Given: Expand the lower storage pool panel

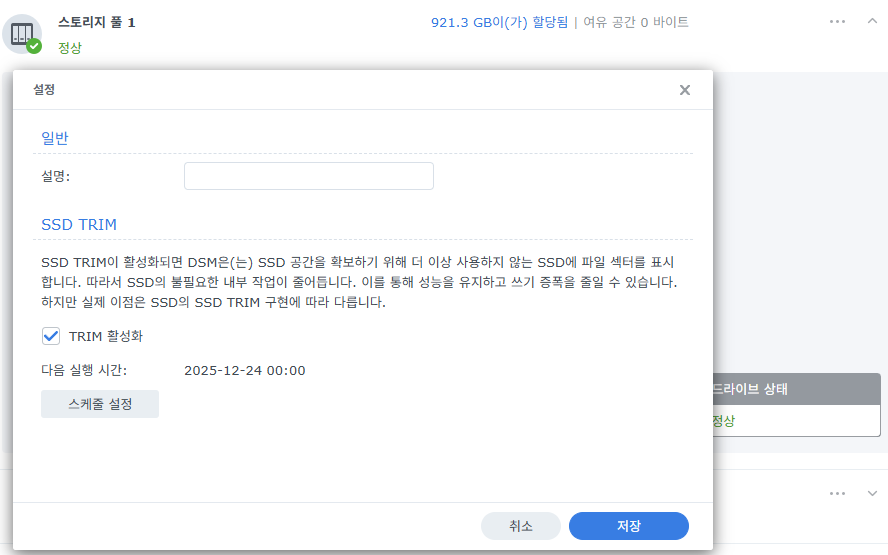Looking at the screenshot, I should [872, 493].
